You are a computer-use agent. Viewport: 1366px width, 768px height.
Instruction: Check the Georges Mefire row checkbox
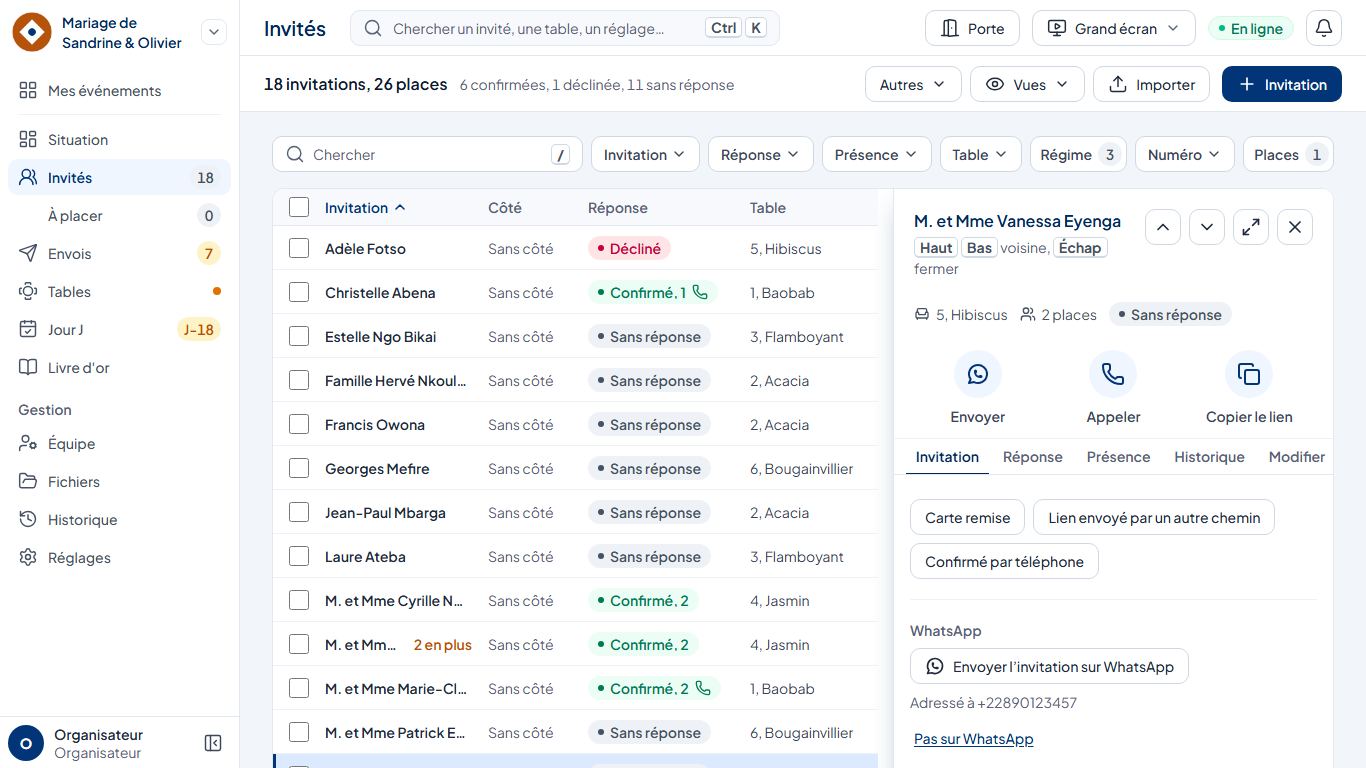(299, 469)
